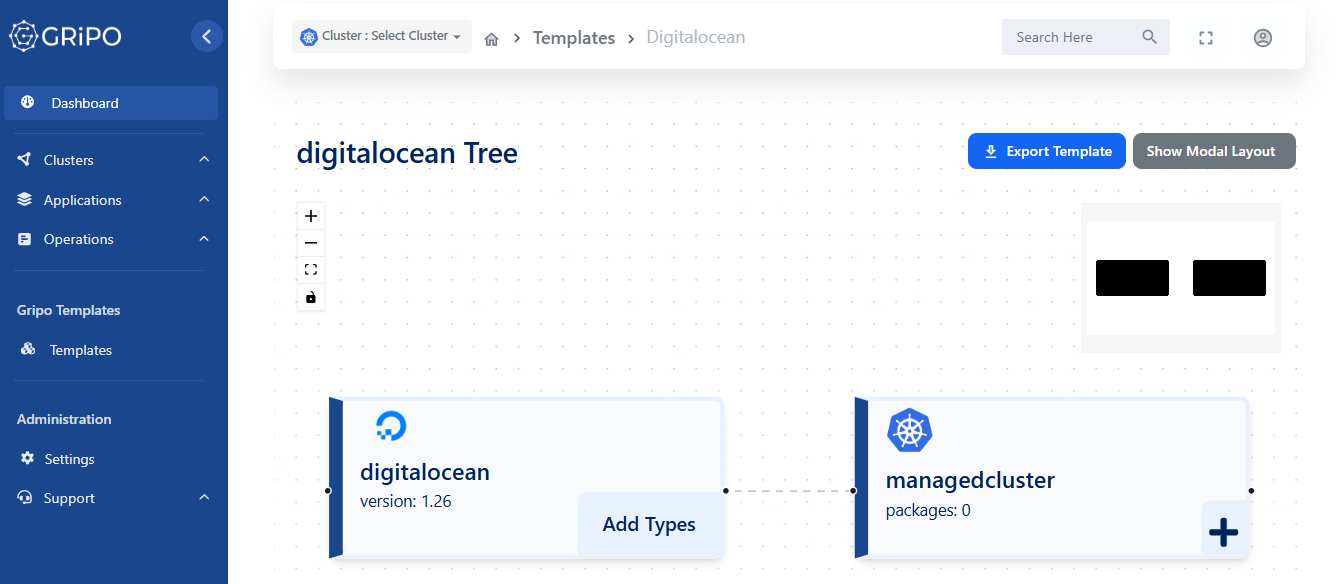Click the digitalocean Tree heading
The height and width of the screenshot is (584, 1344).
(x=407, y=153)
